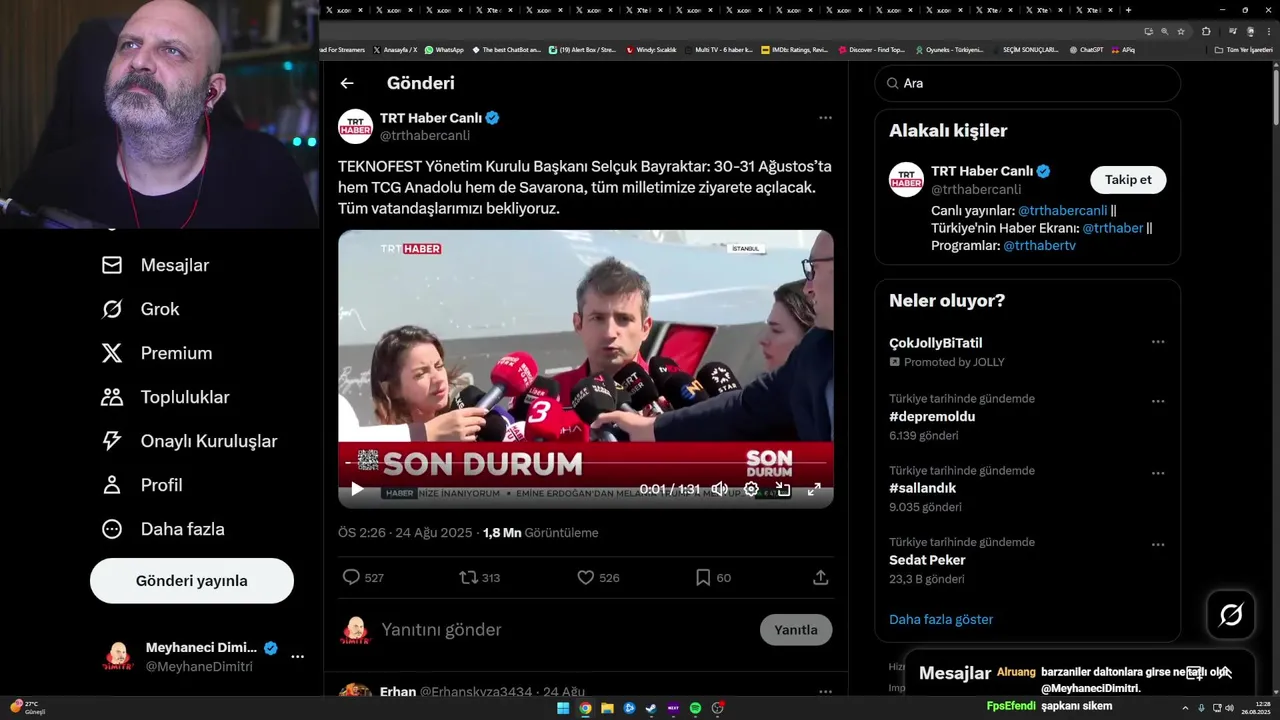This screenshot has width=1280, height=720.
Task: Open the @trthabercanli link in bio
Action: coord(1062,211)
